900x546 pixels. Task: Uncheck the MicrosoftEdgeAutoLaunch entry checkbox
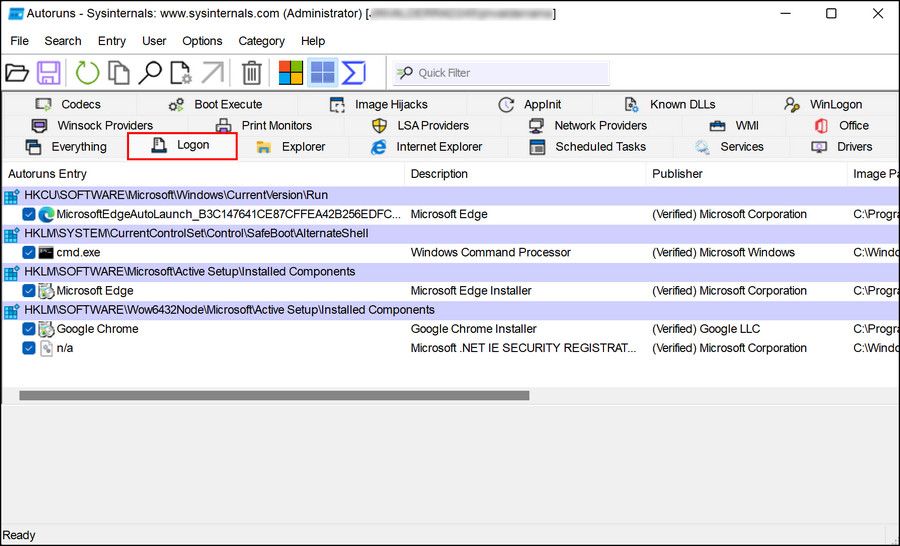point(29,215)
